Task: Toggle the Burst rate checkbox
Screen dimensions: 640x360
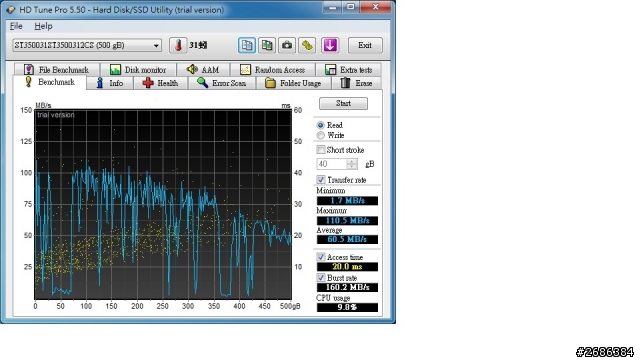Action: [x=321, y=278]
